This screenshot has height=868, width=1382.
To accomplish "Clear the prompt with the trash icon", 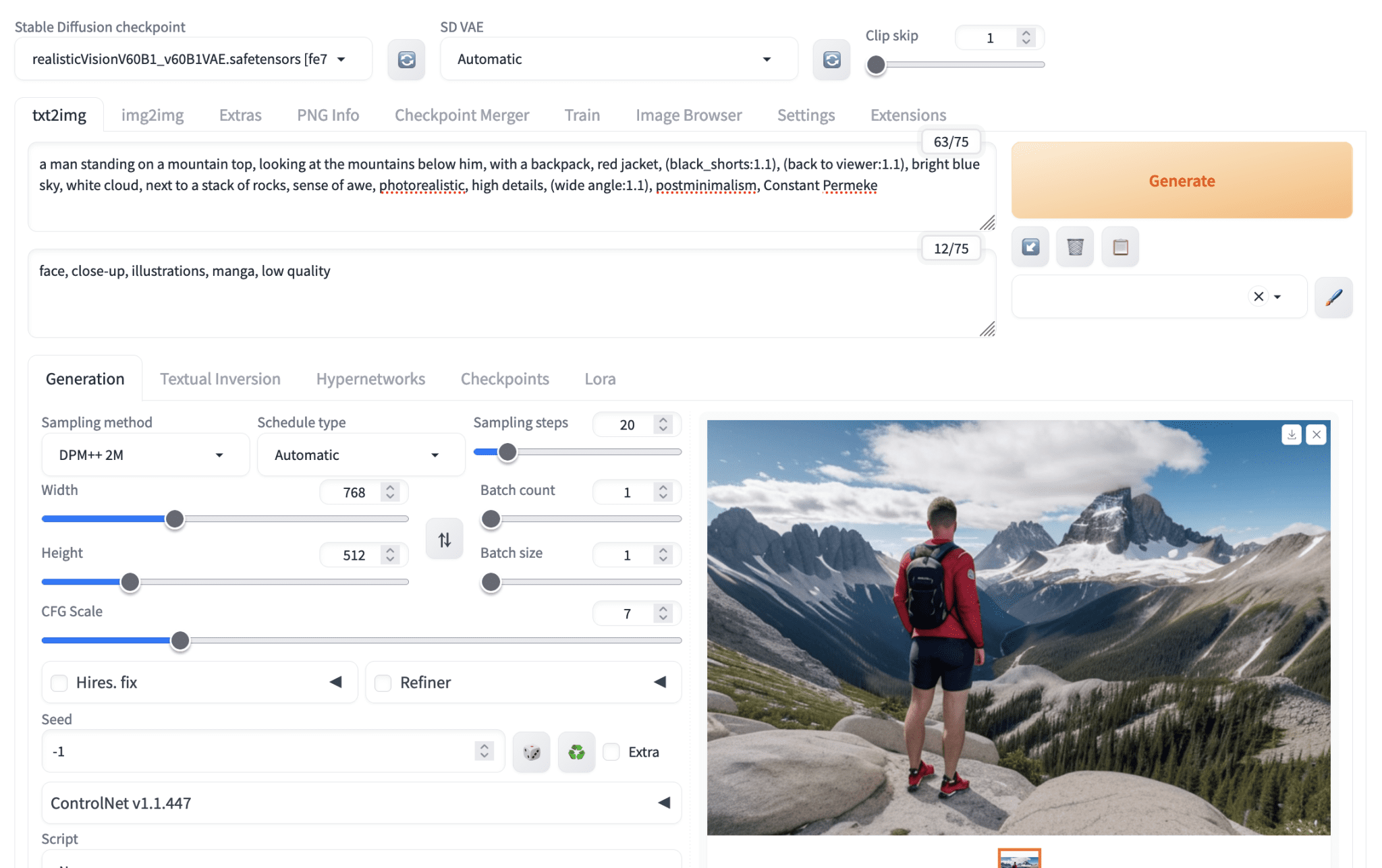I will 1075,247.
